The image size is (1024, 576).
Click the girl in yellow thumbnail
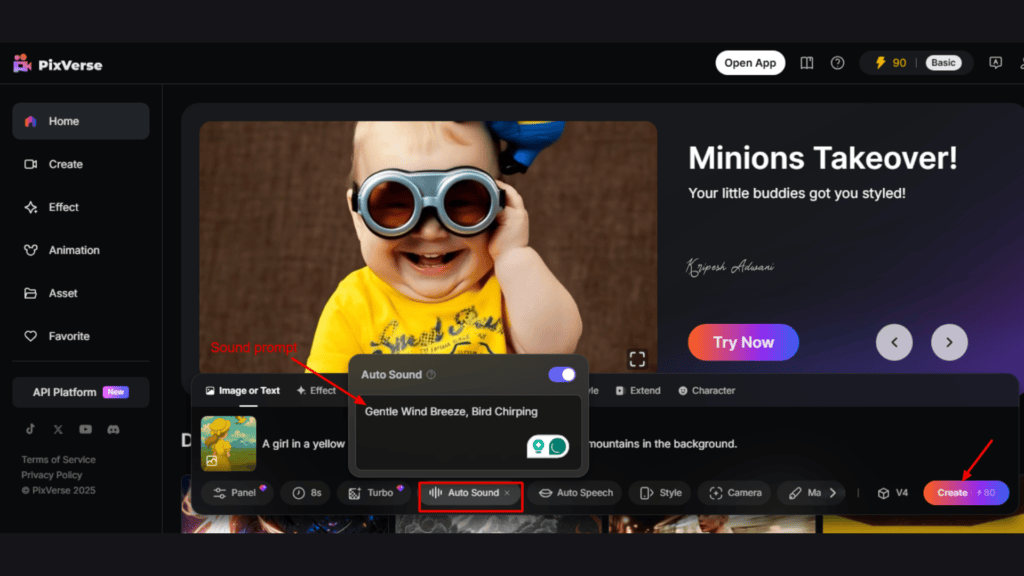[x=228, y=443]
